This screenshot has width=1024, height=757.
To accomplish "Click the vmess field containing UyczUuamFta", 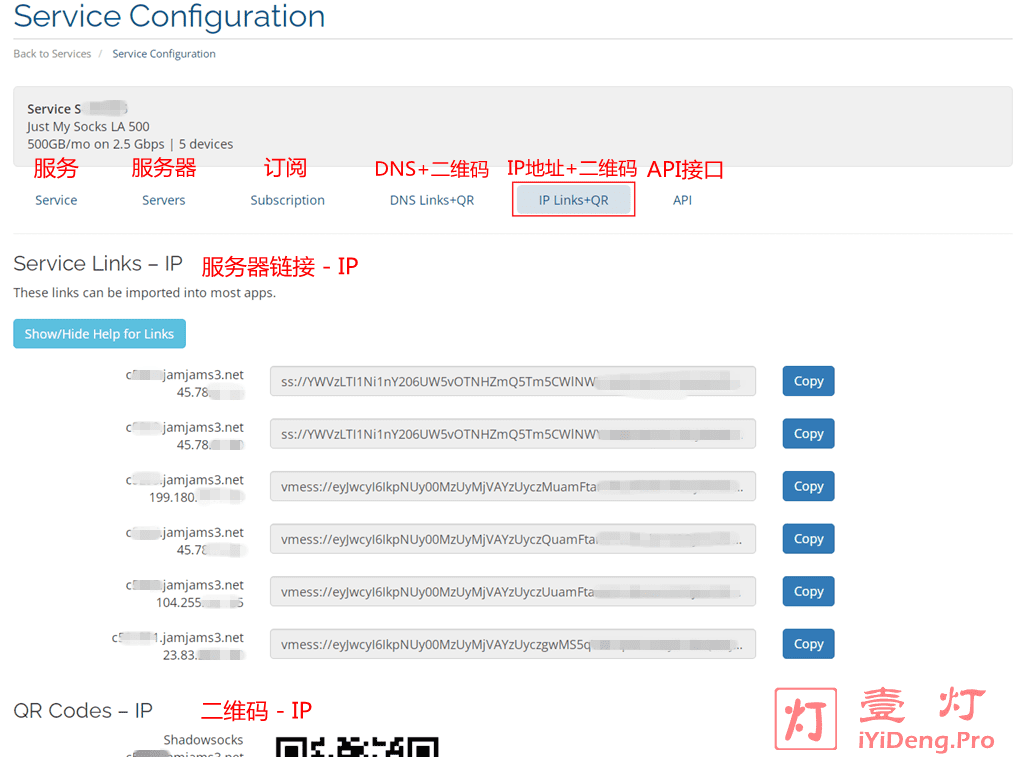I will click(513, 592).
